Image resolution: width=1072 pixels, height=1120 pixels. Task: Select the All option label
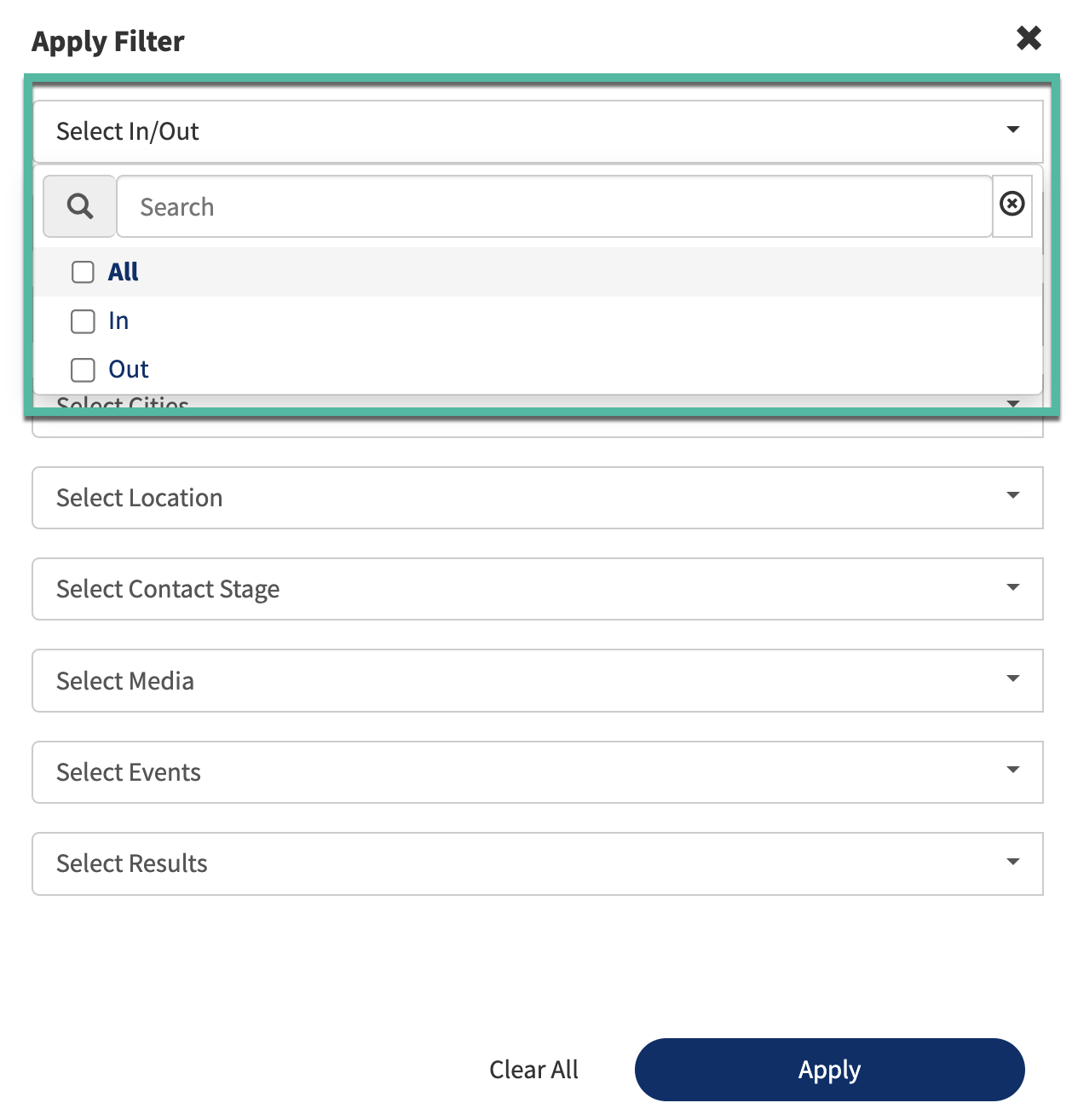click(123, 272)
